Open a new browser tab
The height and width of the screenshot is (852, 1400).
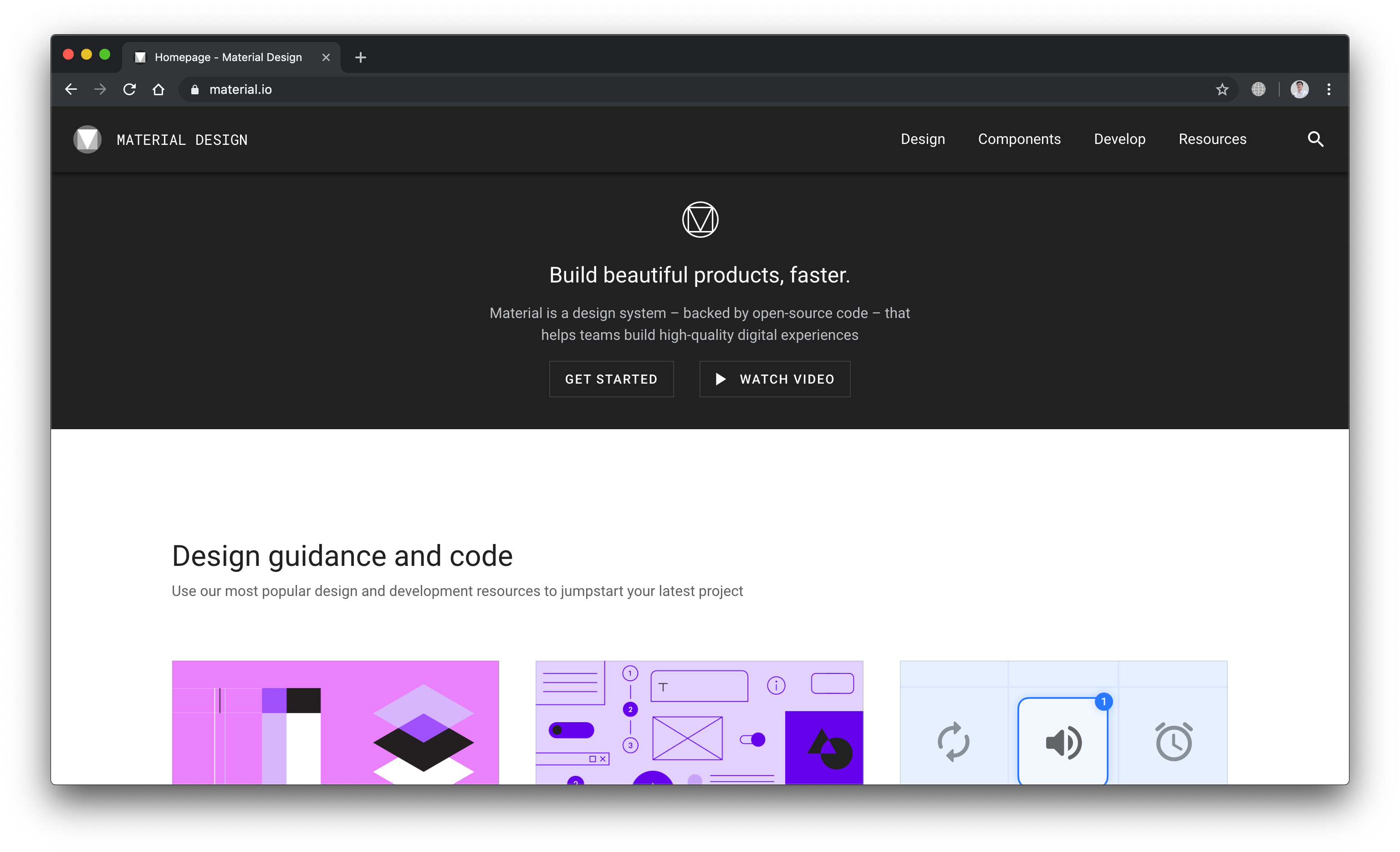click(360, 57)
